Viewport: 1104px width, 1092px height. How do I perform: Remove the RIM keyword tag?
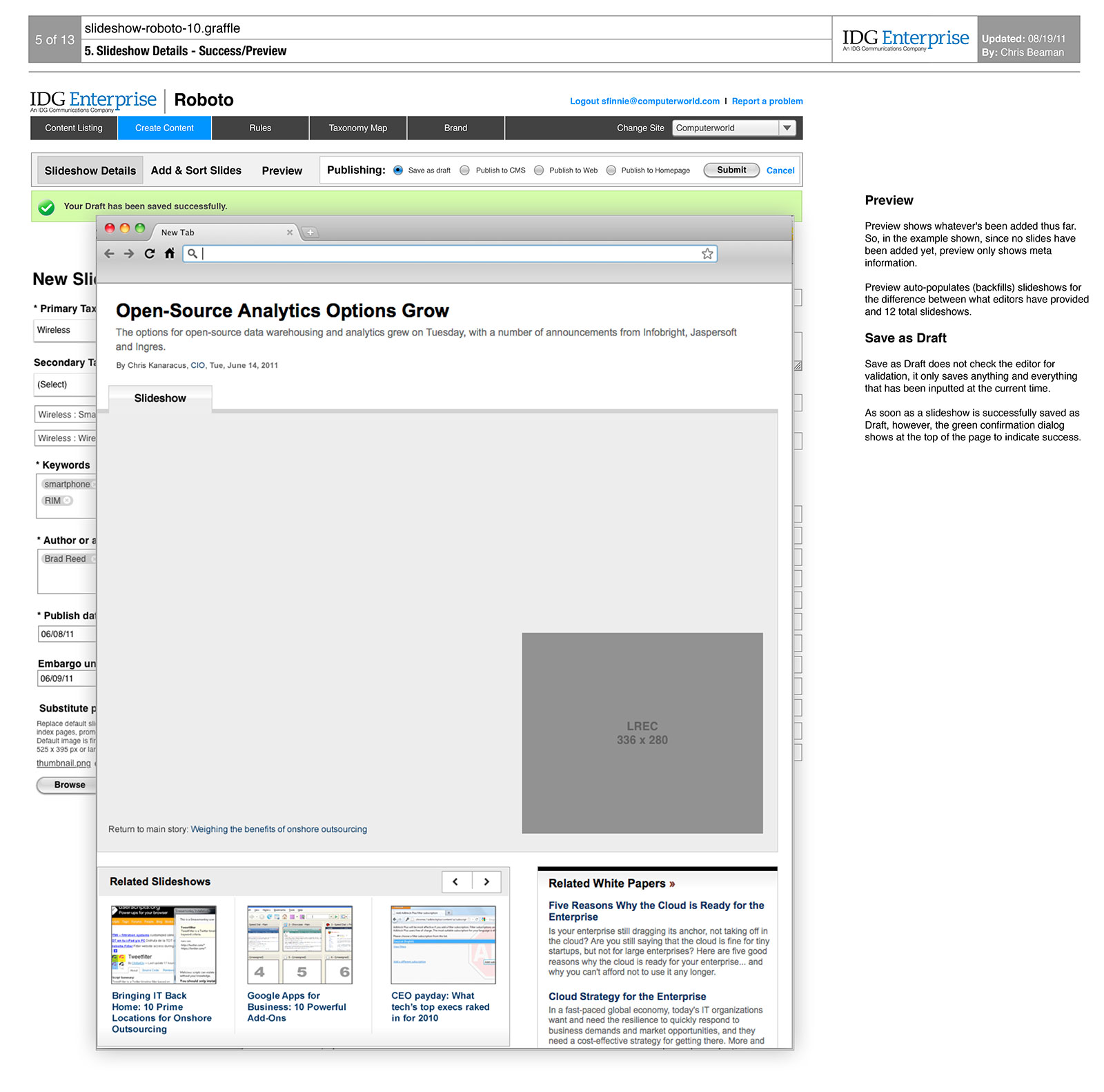pyautogui.click(x=67, y=500)
